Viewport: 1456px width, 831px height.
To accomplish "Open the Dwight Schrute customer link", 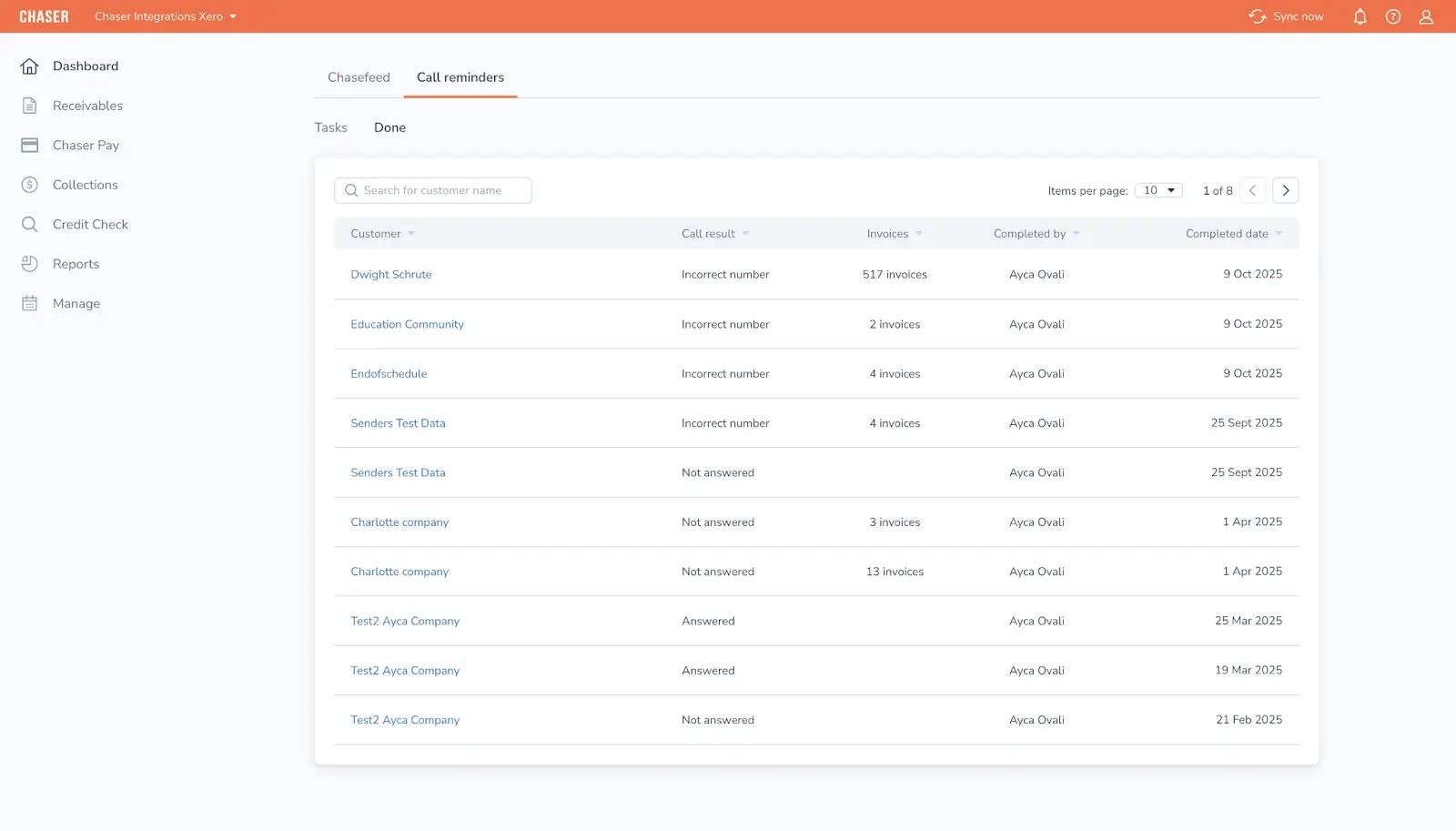I will point(391,275).
